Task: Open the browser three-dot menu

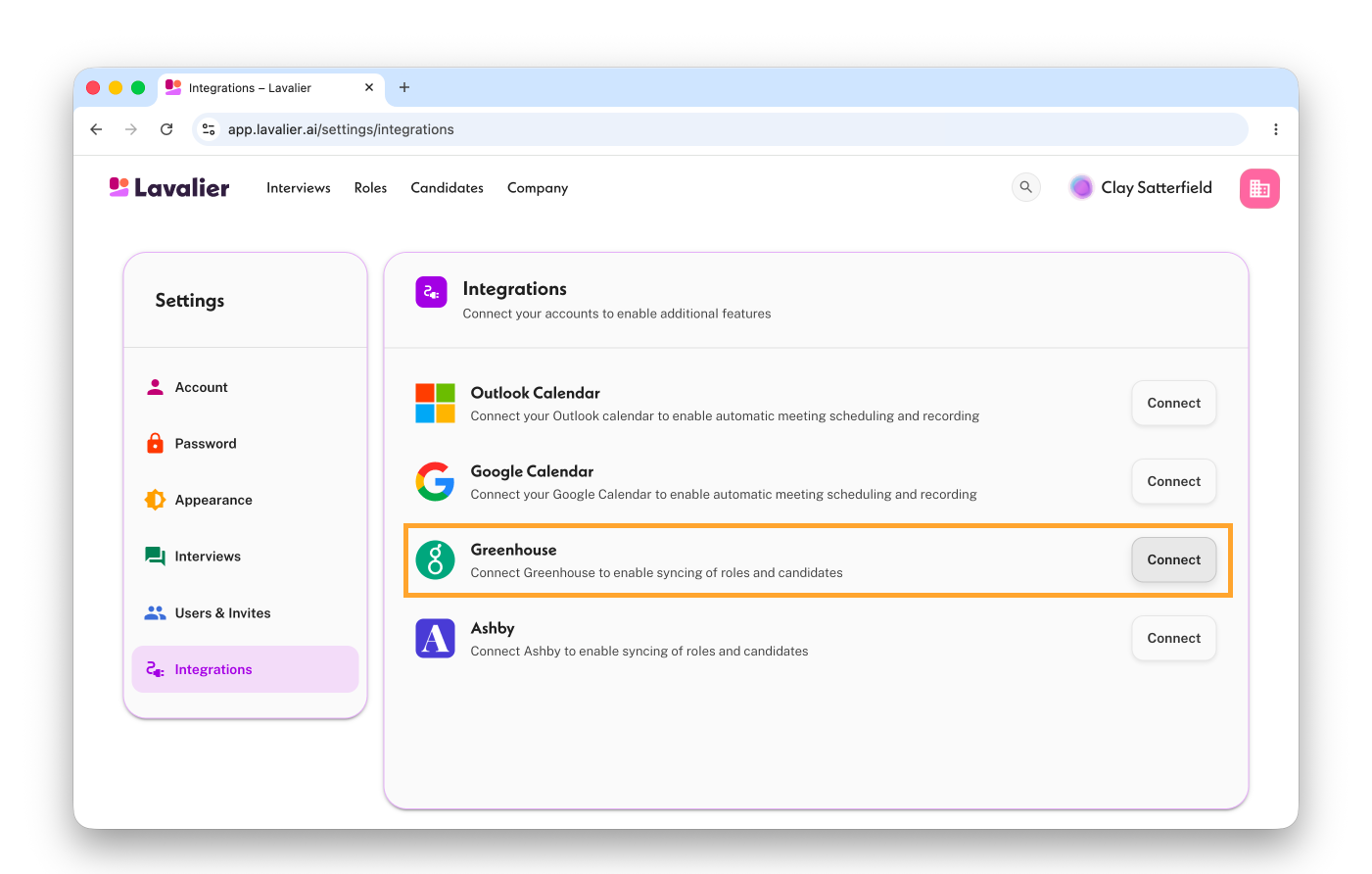Action: click(1275, 129)
